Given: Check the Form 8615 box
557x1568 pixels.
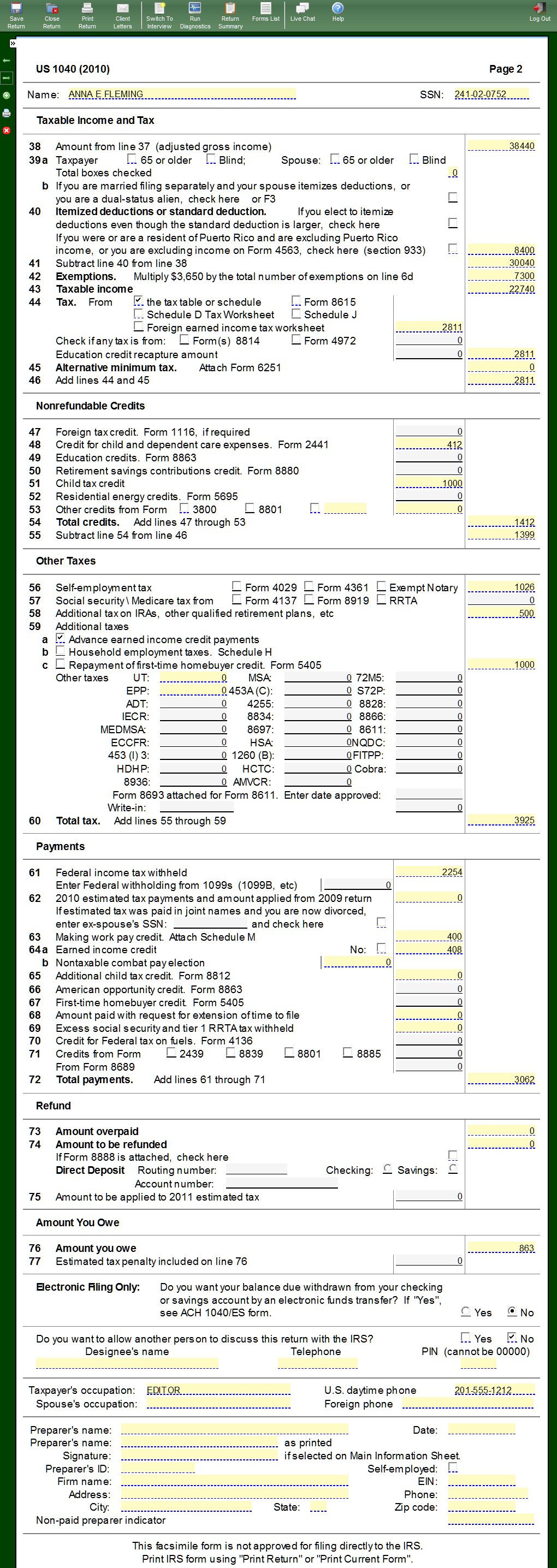Looking at the screenshot, I should [x=296, y=301].
